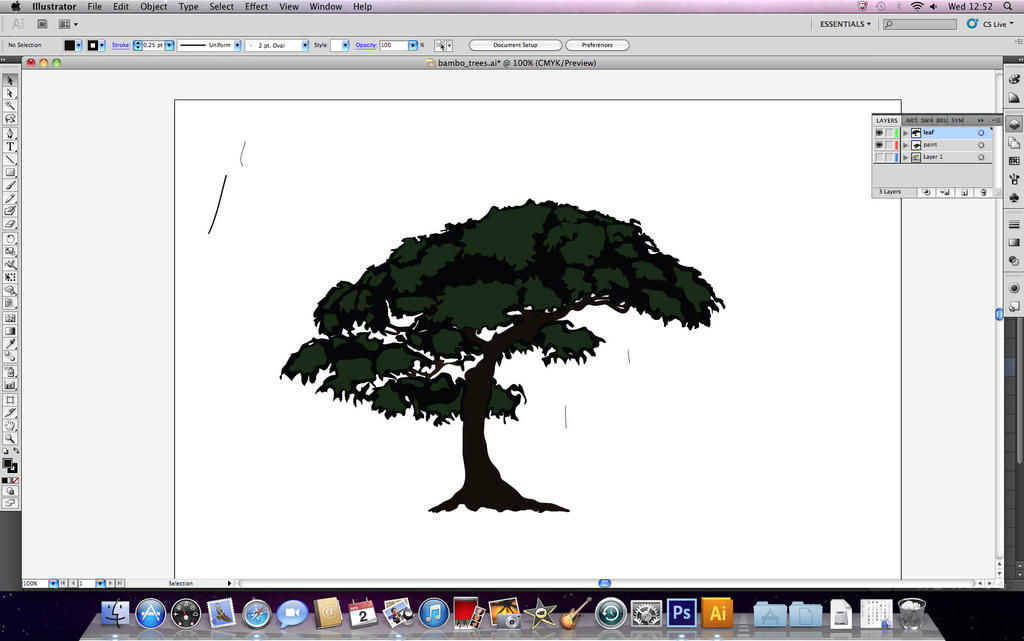Image resolution: width=1024 pixels, height=641 pixels.
Task: Open Symbols panel icon in right dock
Action: [1014, 197]
